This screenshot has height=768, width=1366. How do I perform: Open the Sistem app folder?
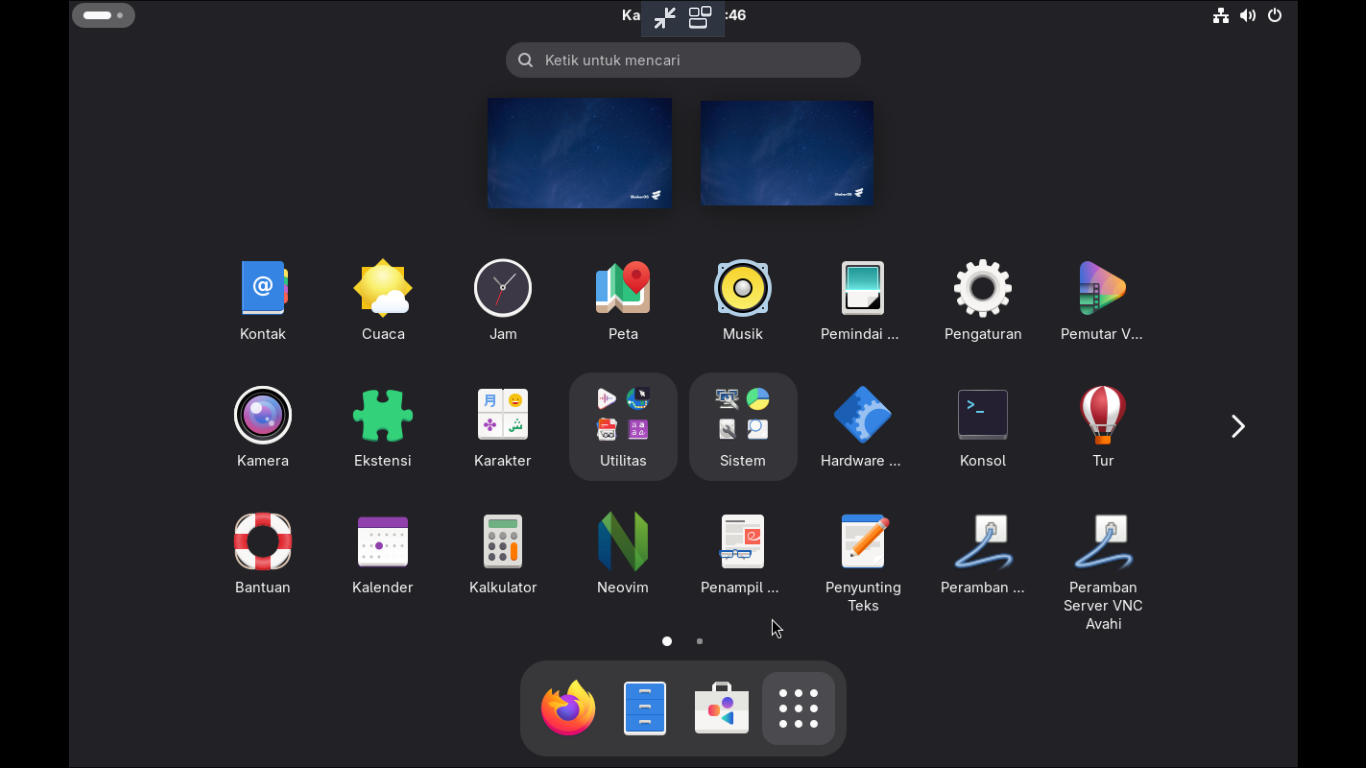pyautogui.click(x=743, y=427)
